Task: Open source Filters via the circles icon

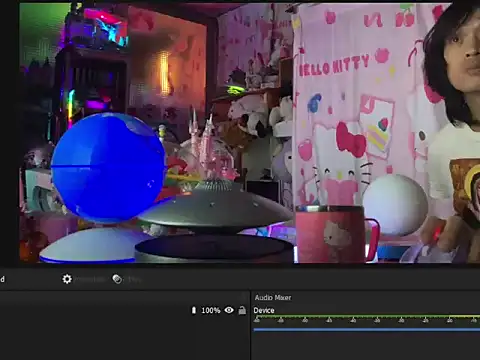Action: (117, 279)
